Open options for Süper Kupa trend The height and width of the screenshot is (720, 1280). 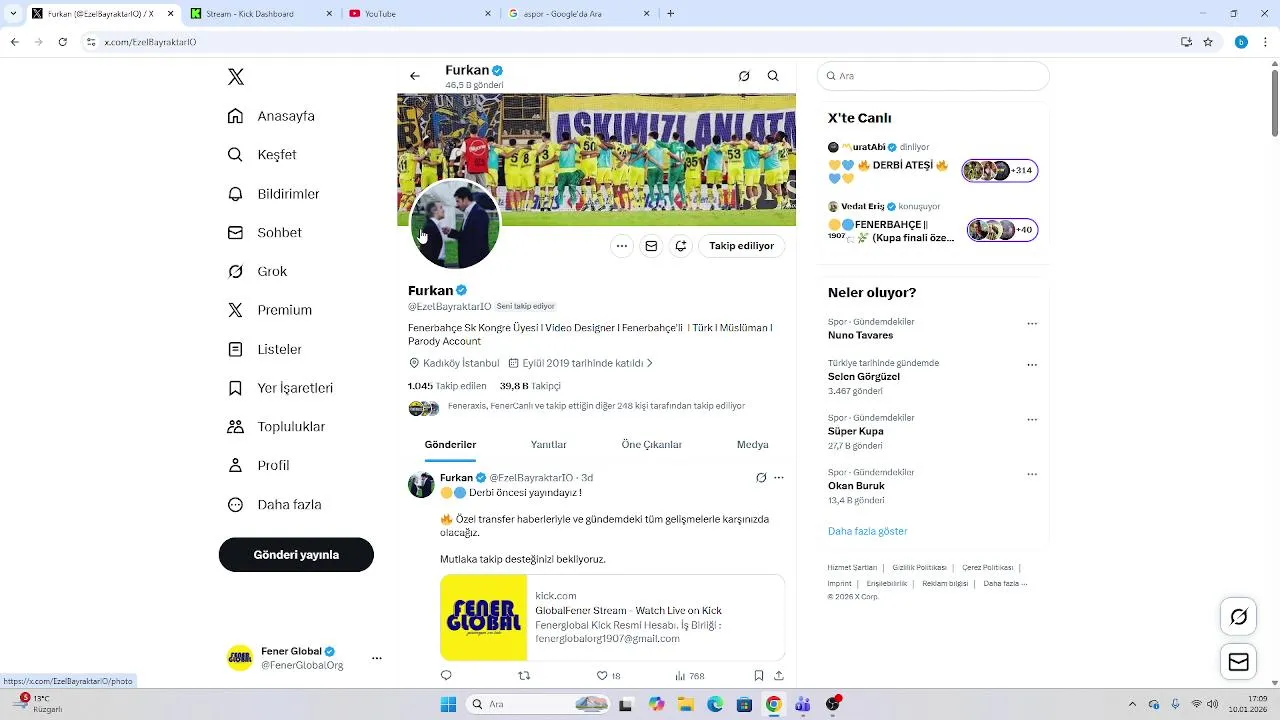pyautogui.click(x=1032, y=420)
